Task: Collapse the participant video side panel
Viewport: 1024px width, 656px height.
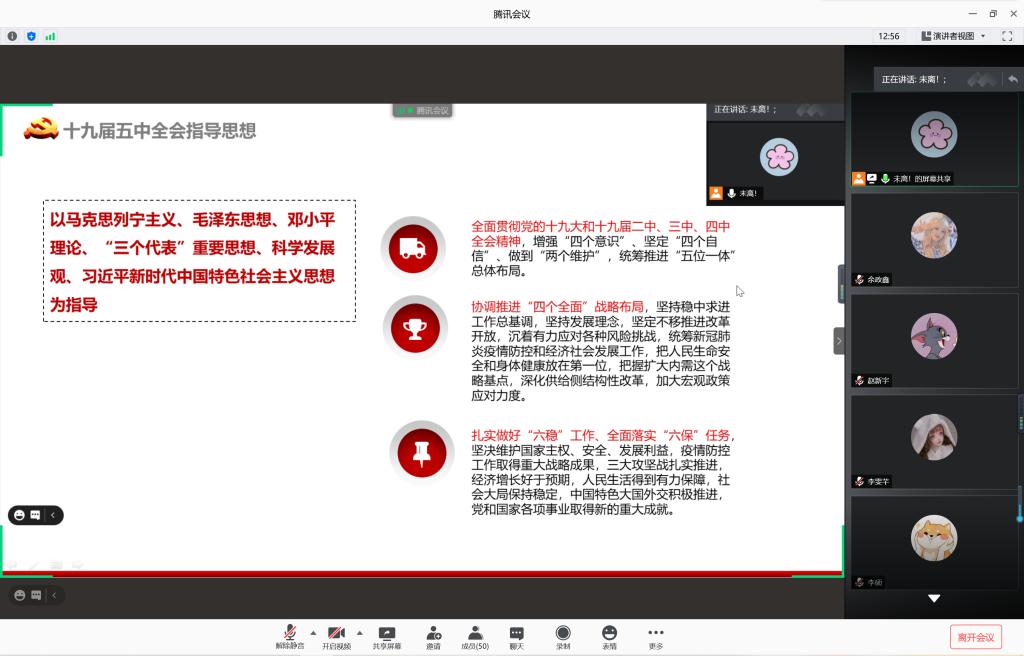Action: (x=839, y=341)
